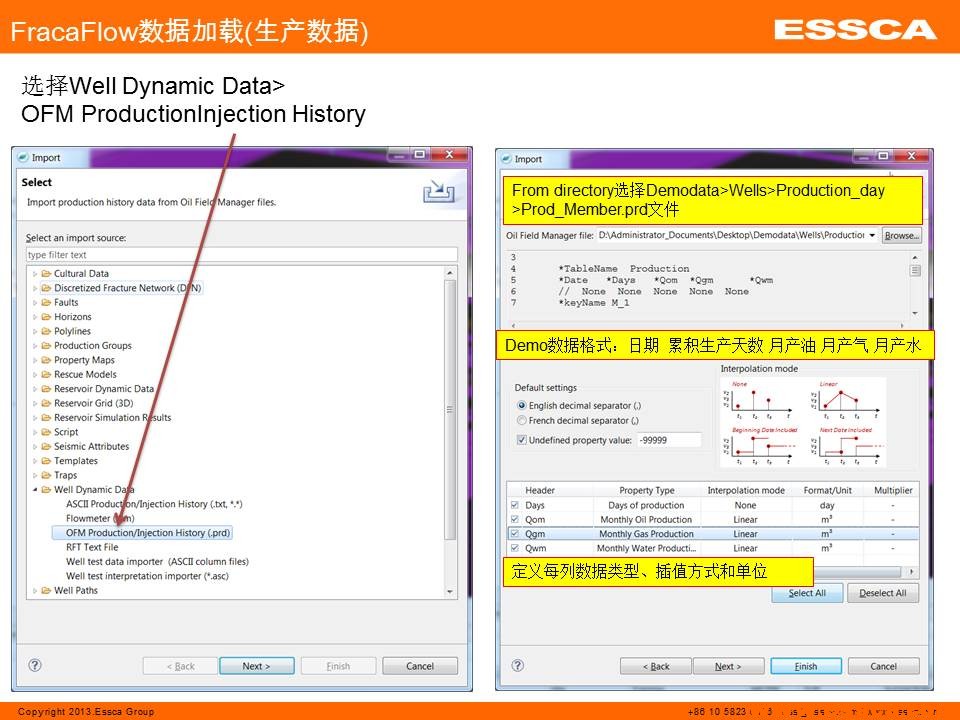Click the Browse... button

[901, 236]
